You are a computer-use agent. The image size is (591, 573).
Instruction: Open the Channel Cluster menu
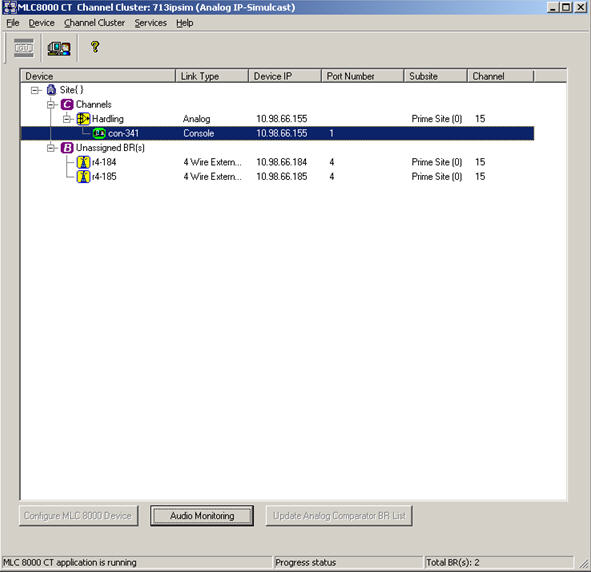click(x=94, y=23)
